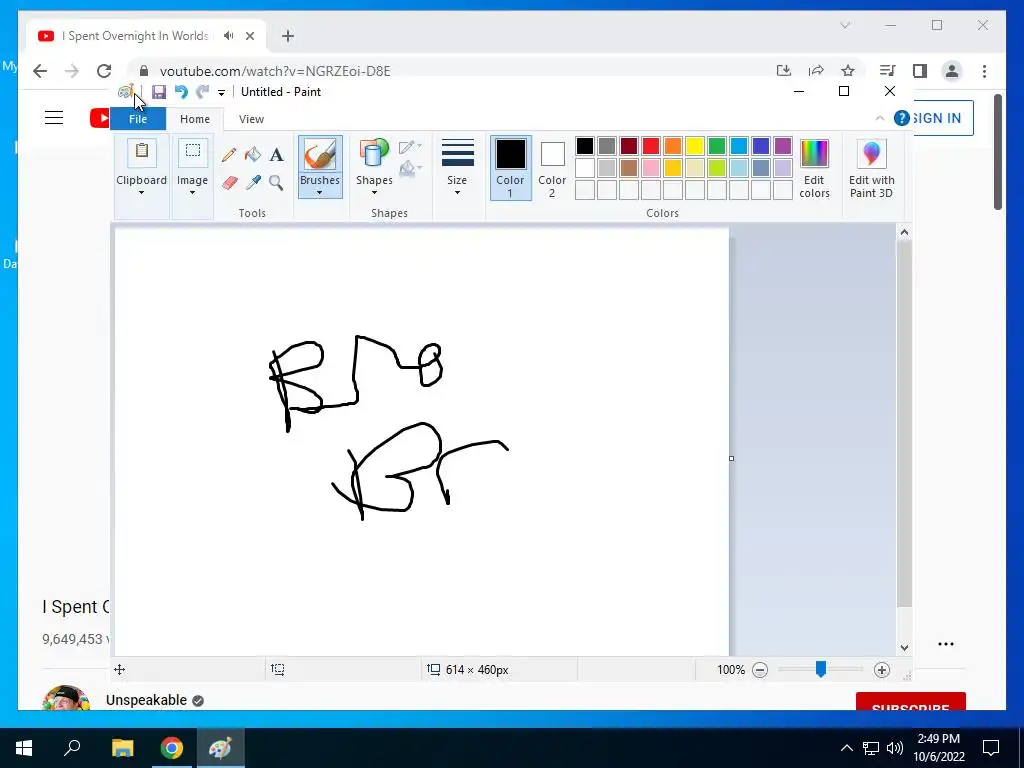Screen dimensions: 1024x768
Task: Click the Paint vertical scrollbar down arrow
Action: 904,648
